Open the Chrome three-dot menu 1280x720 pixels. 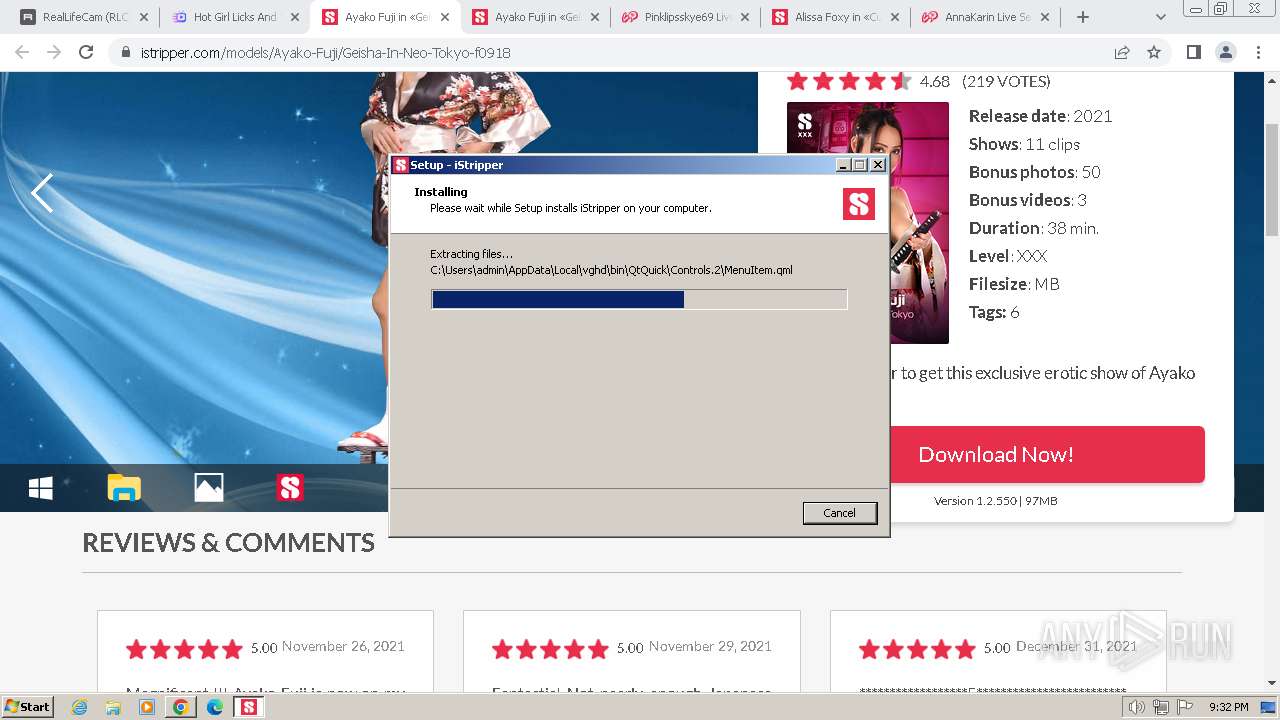pos(1258,52)
